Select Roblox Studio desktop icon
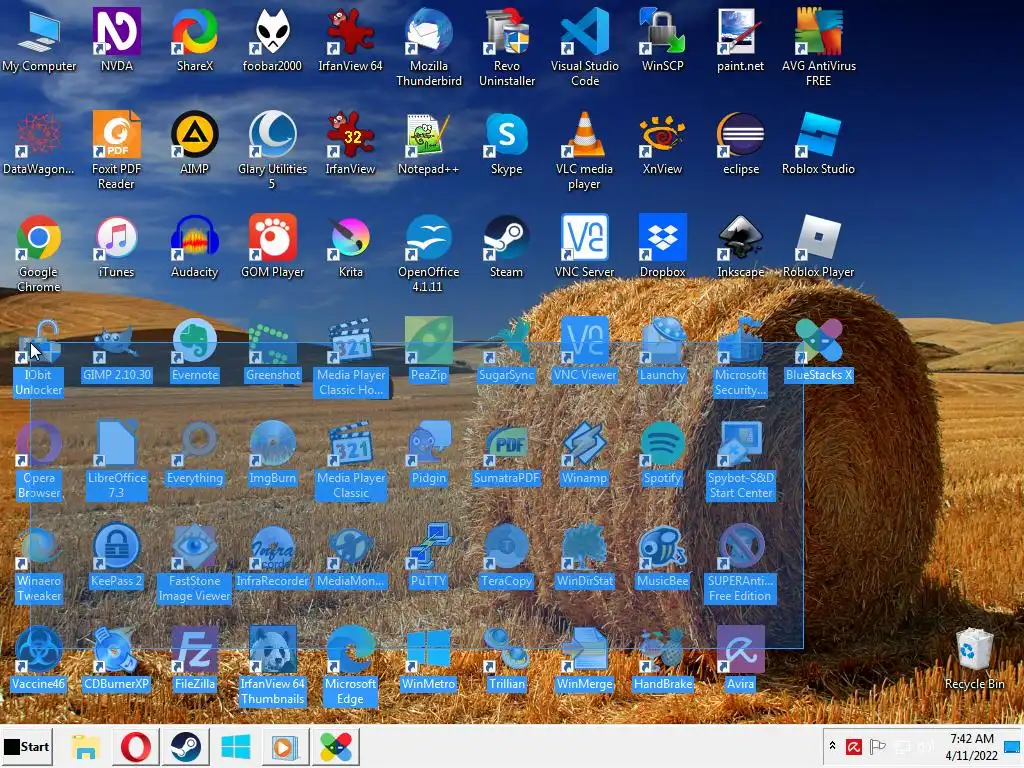1024x768 pixels. point(818,142)
